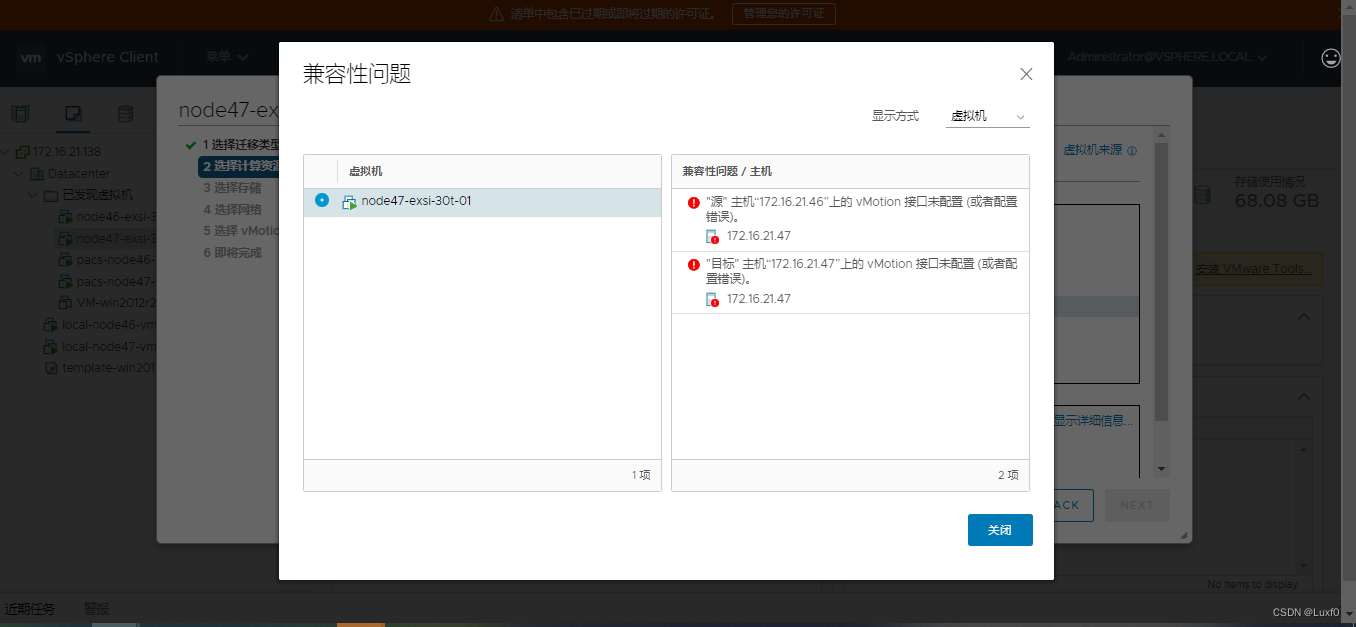1356x627 pixels.
Task: Click the 虚拟机来源 link in migrate wizard
Action: click(1092, 150)
